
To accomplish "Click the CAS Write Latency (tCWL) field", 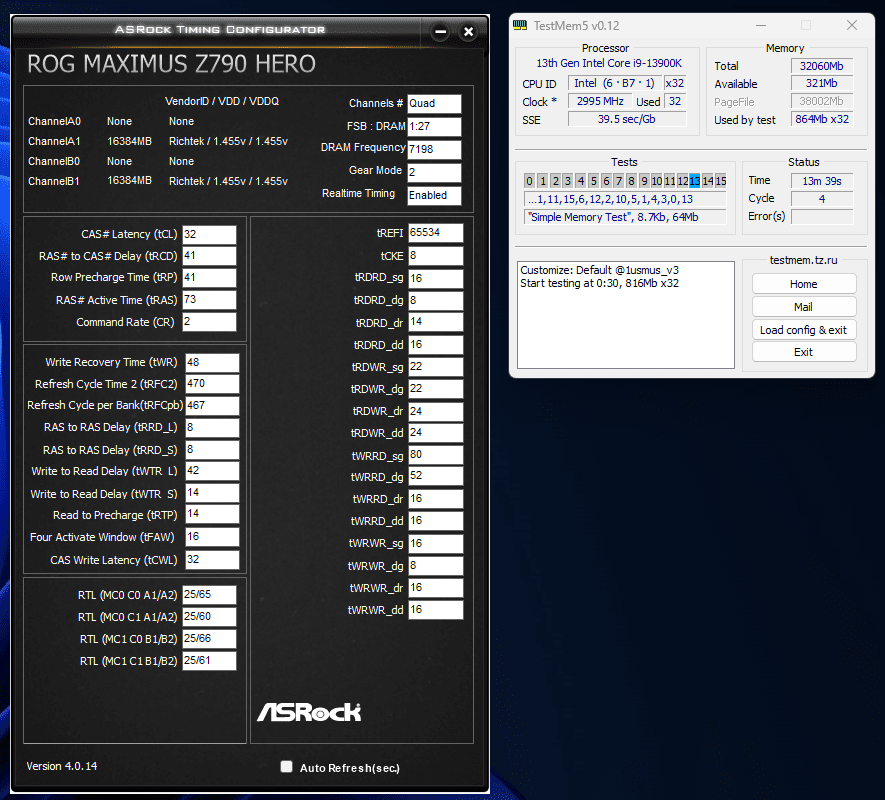I will (x=212, y=559).
